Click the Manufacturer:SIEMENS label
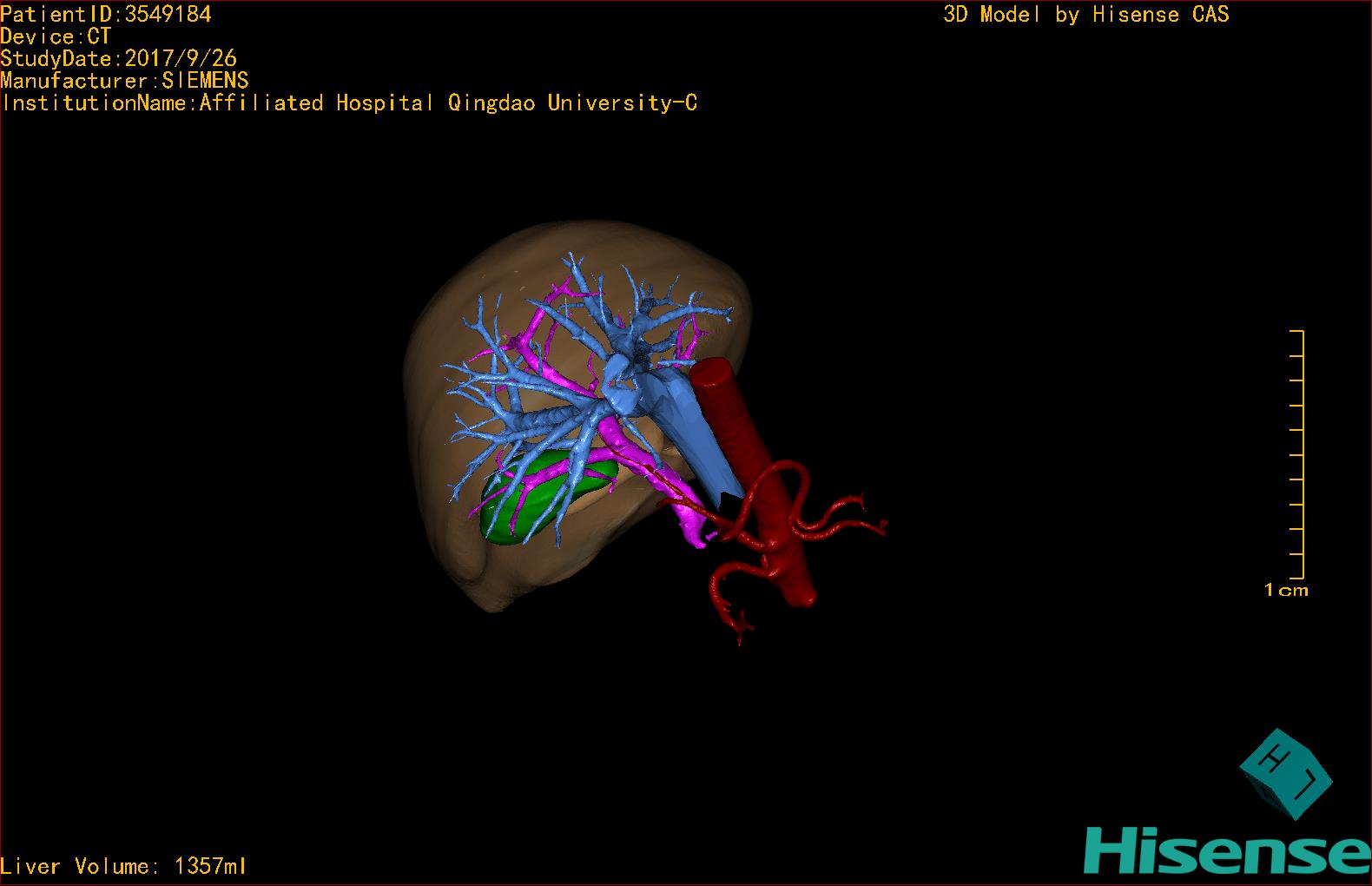1372x886 pixels. tap(124, 81)
